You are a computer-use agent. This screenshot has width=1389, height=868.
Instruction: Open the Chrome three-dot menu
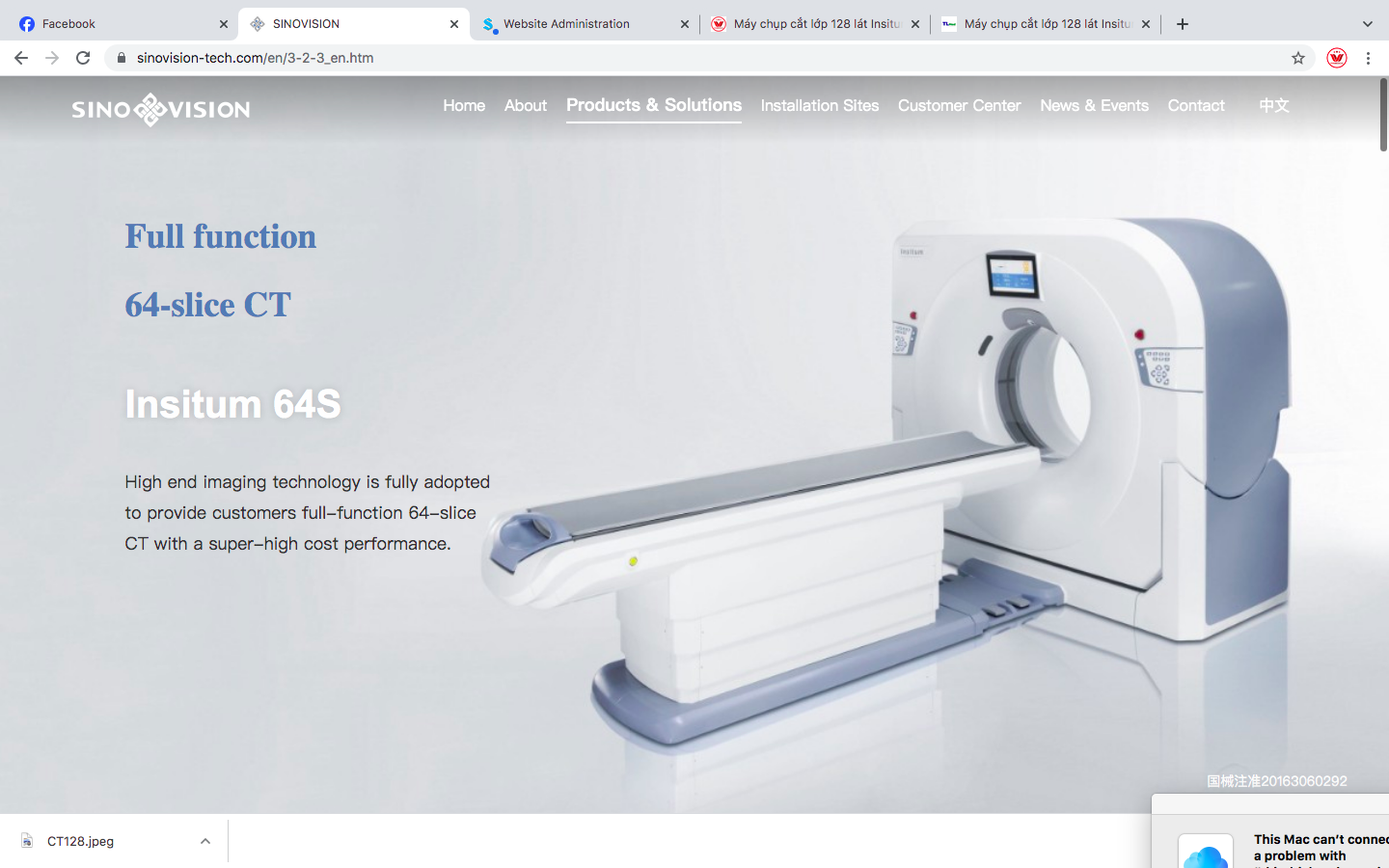[x=1368, y=58]
